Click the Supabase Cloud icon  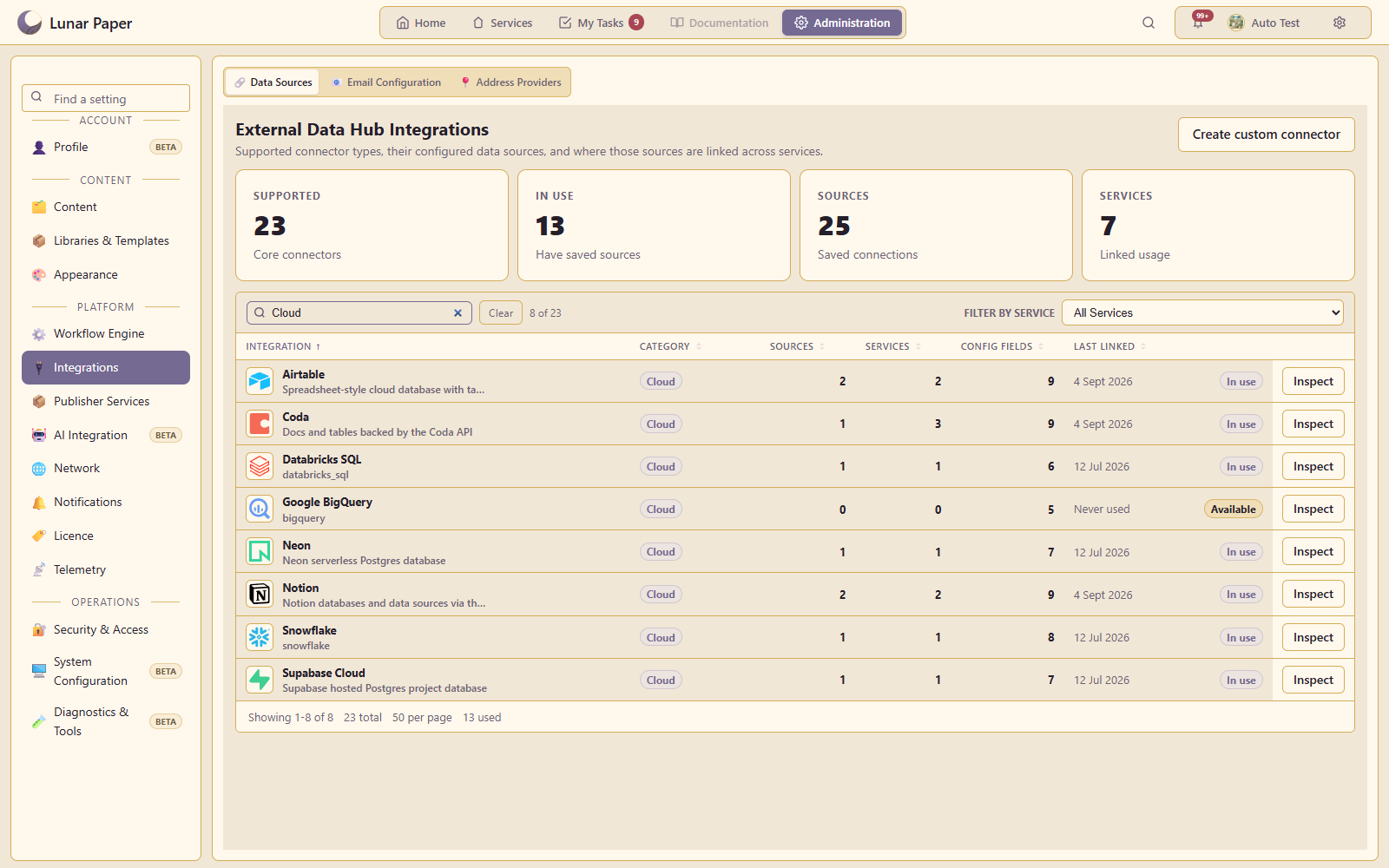click(x=260, y=680)
